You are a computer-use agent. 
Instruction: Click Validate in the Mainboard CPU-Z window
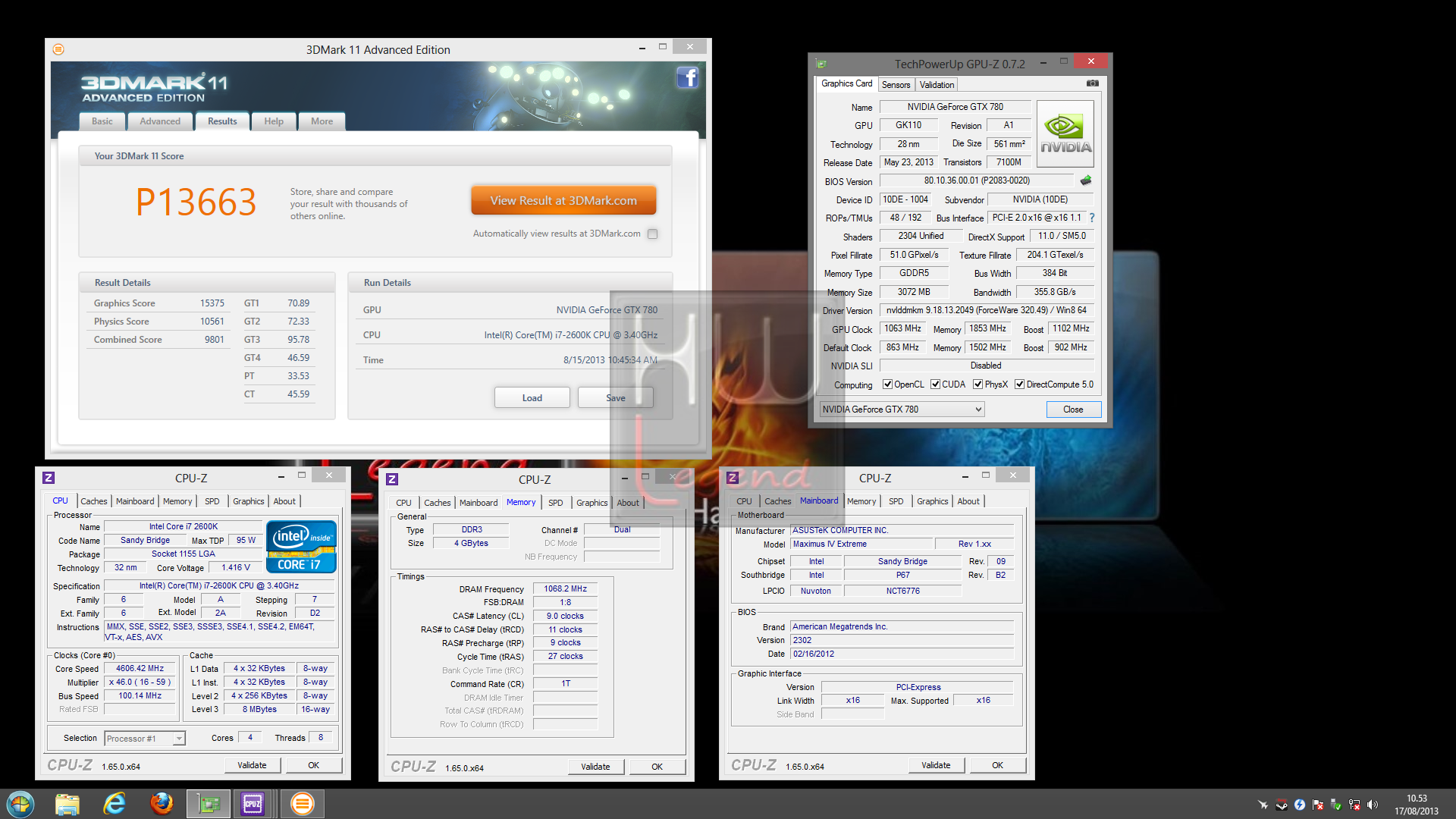click(936, 765)
